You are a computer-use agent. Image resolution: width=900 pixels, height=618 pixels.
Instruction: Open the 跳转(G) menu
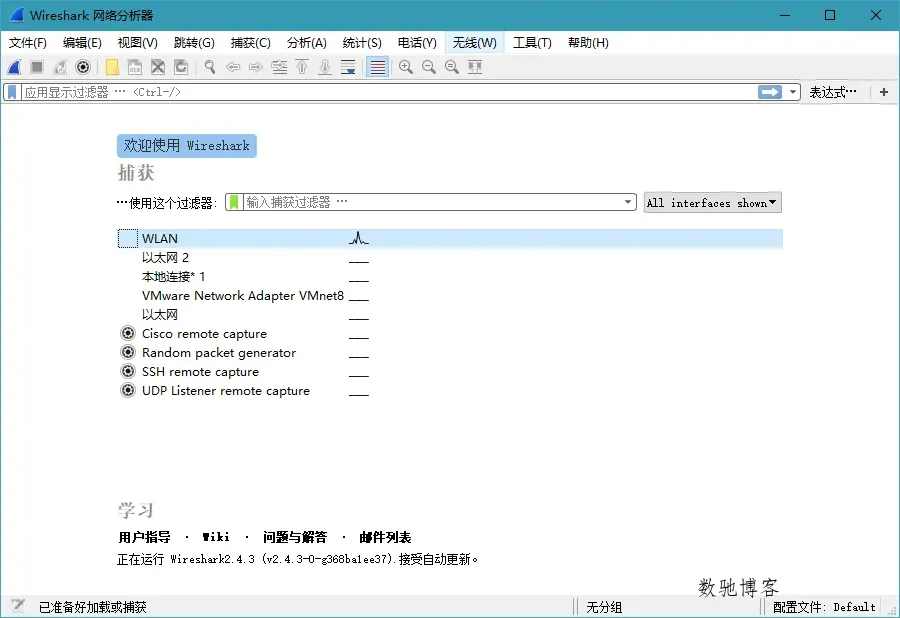click(194, 42)
